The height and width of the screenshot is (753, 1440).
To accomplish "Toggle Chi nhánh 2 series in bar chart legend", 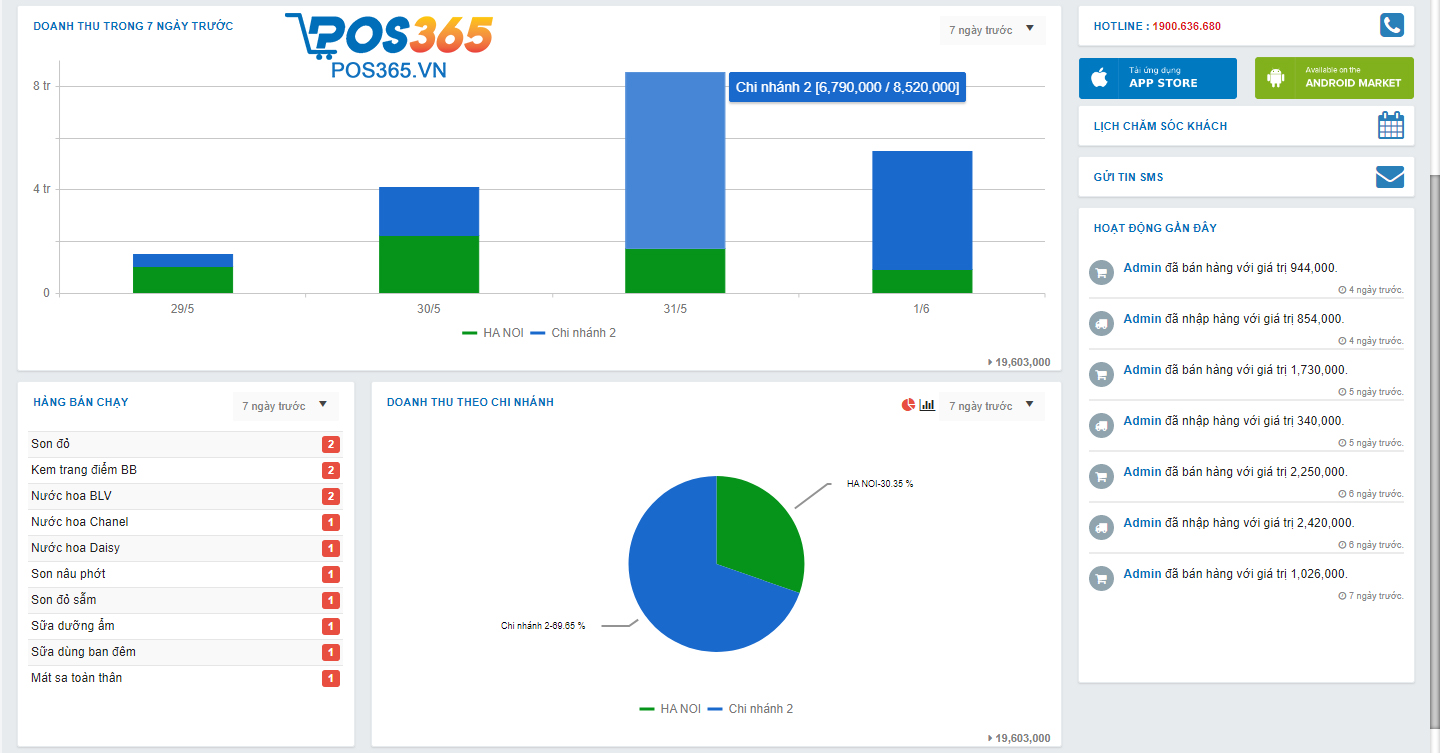I will point(573,332).
